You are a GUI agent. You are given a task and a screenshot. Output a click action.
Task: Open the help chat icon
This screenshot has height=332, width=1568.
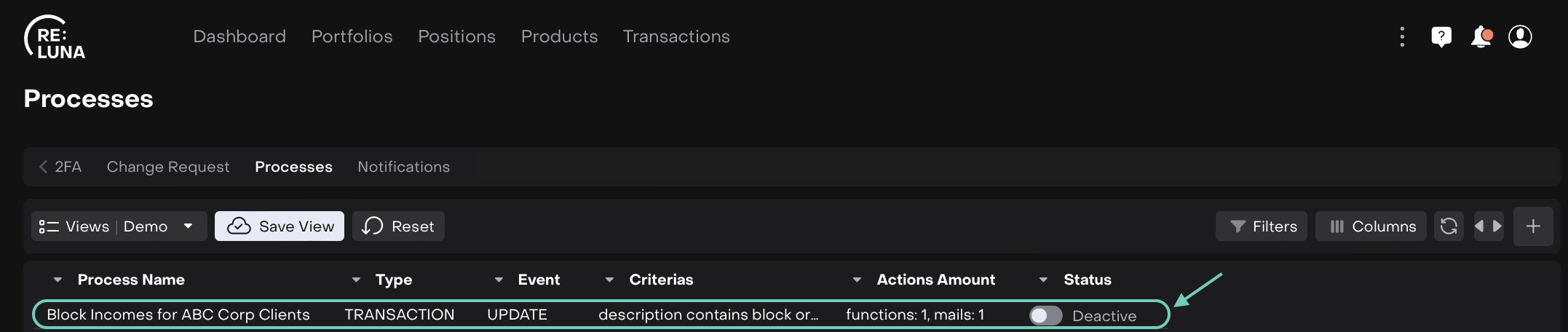point(1441,37)
